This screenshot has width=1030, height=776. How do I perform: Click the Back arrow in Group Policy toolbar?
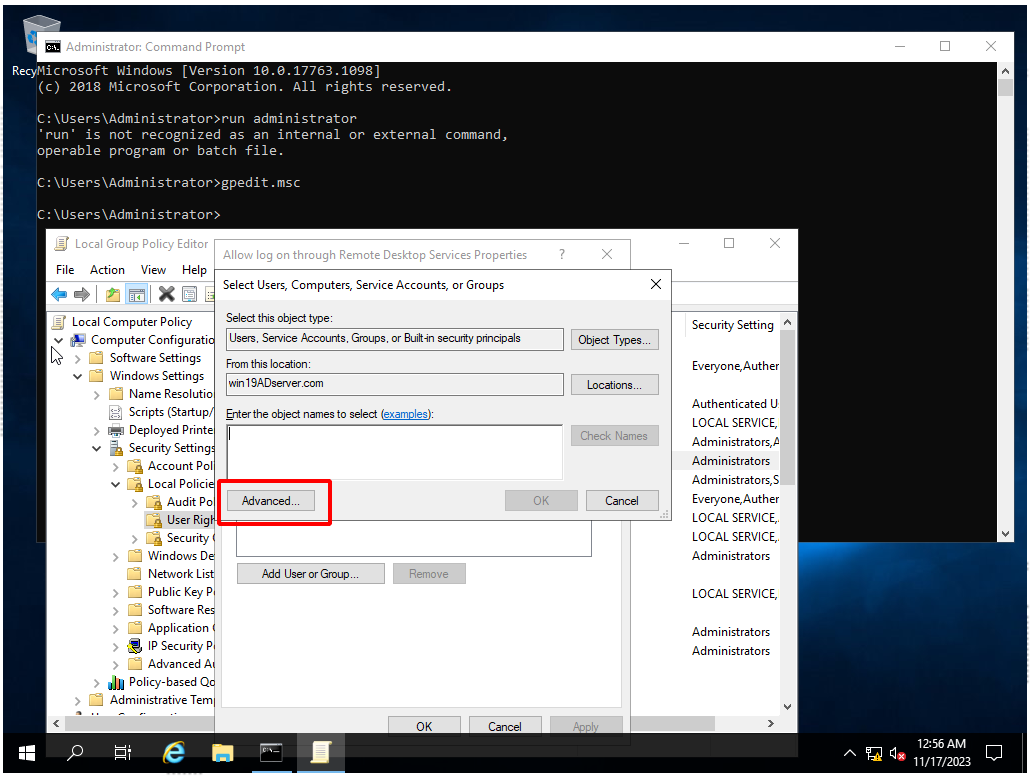[x=59, y=294]
